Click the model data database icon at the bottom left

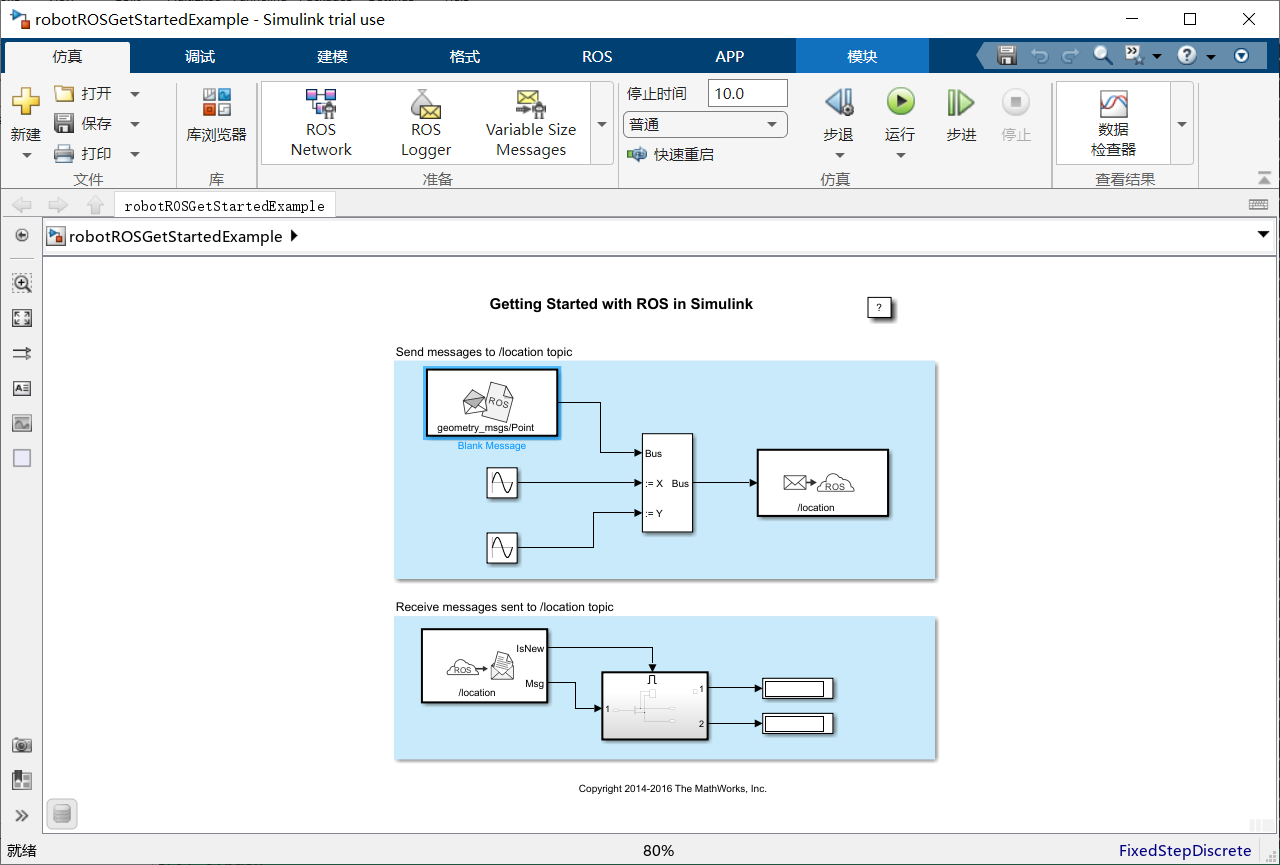62,814
